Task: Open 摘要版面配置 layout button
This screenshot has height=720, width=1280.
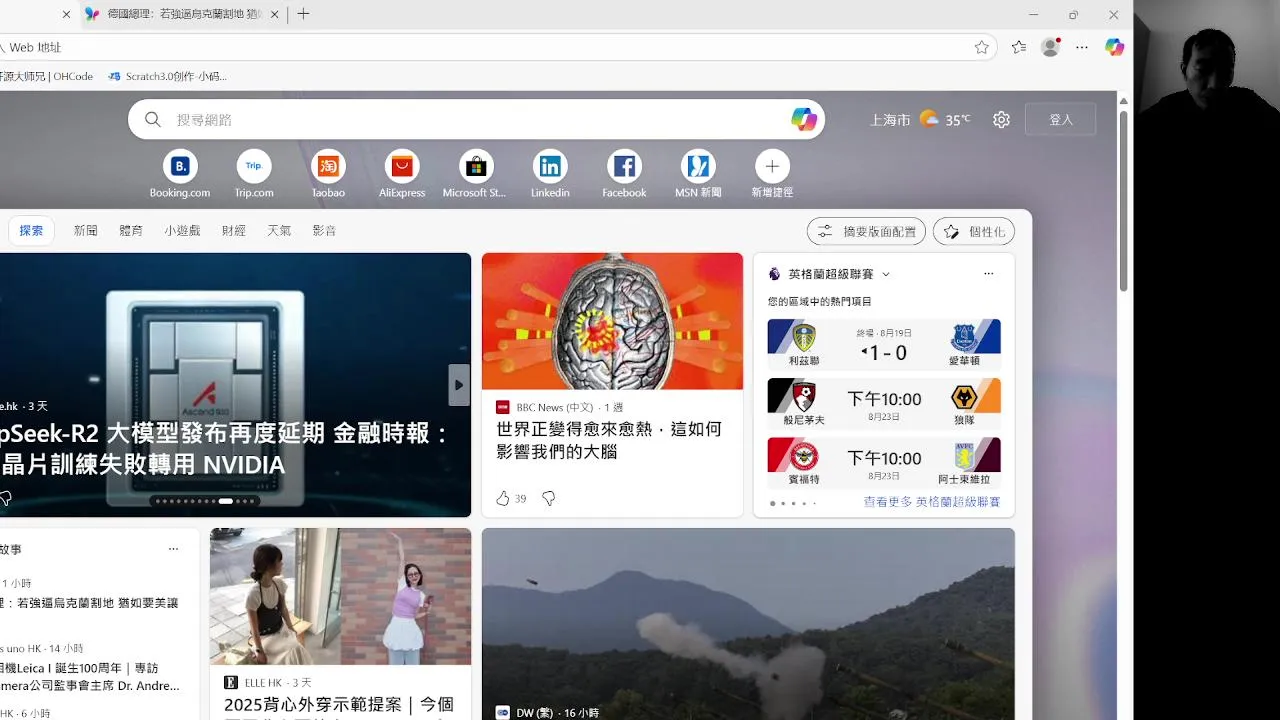Action: point(866,231)
